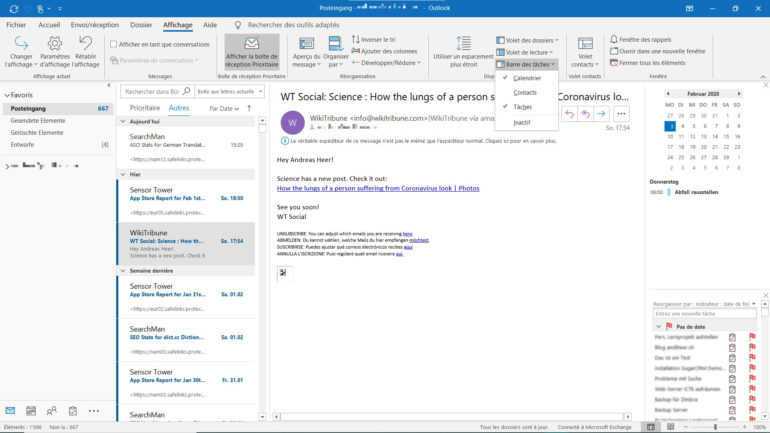Toggle Calendrier in Barre des tâches menu
The image size is (770, 433).
(526, 78)
